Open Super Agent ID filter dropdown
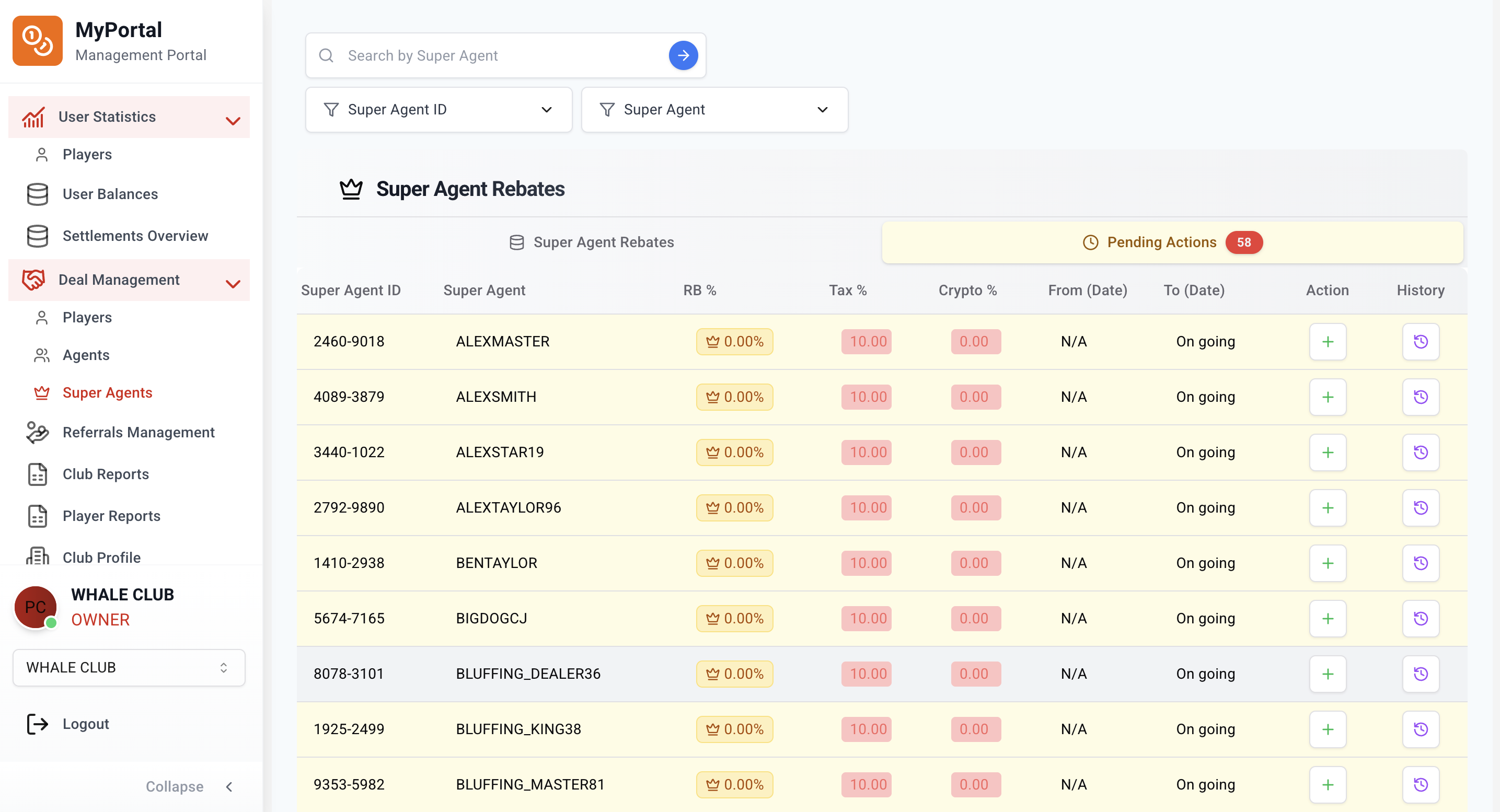This screenshot has width=1500, height=812. [439, 109]
